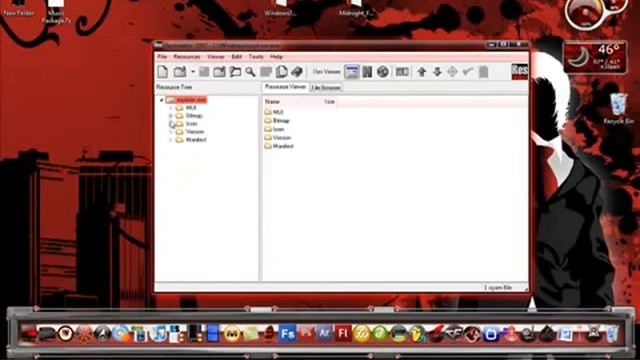
Task: Select the Bitmap folder in the viewer list
Action: point(277,120)
